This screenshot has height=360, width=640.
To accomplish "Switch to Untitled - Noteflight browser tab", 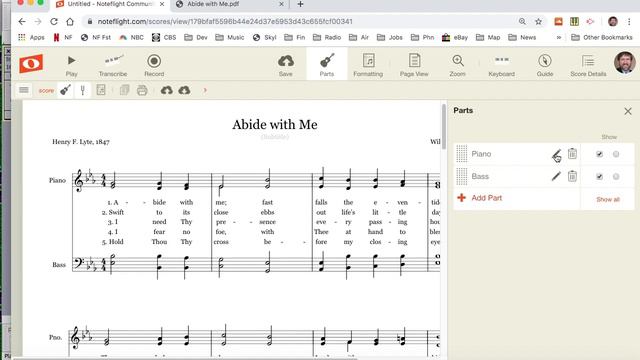I will point(110,4).
